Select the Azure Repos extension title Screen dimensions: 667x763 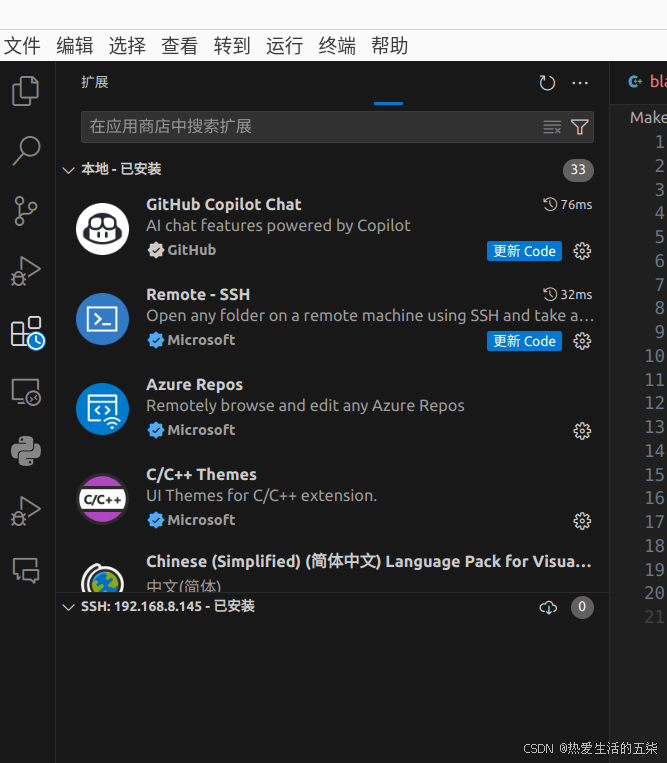pos(194,384)
